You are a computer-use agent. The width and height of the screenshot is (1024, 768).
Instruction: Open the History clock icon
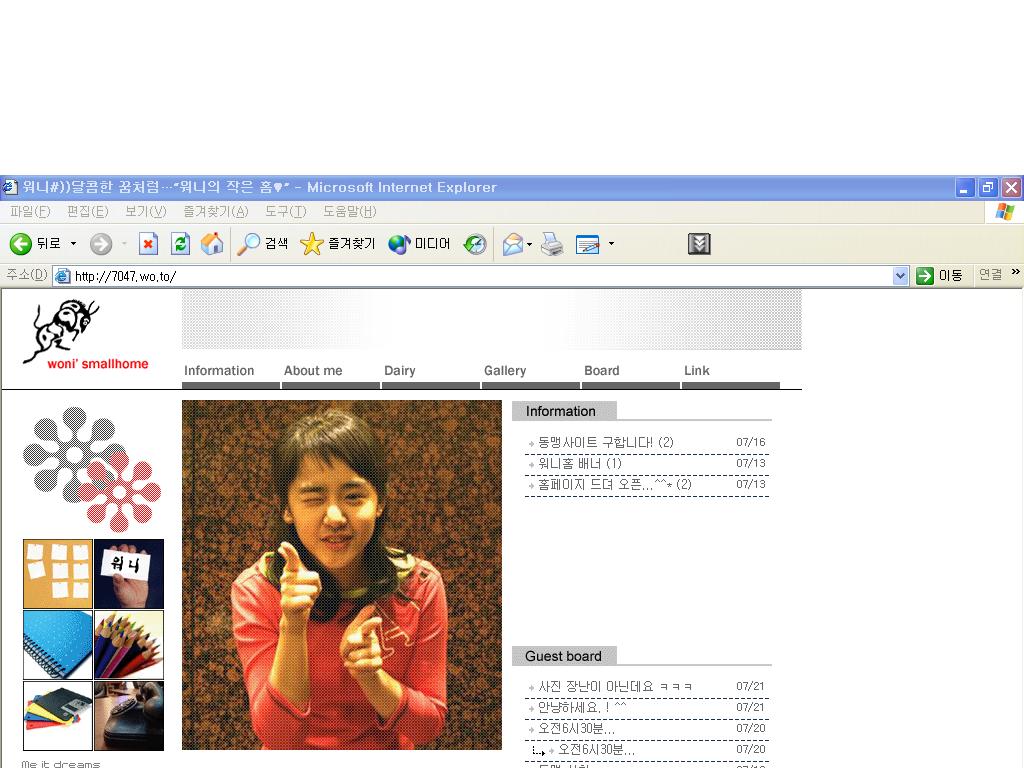475,244
